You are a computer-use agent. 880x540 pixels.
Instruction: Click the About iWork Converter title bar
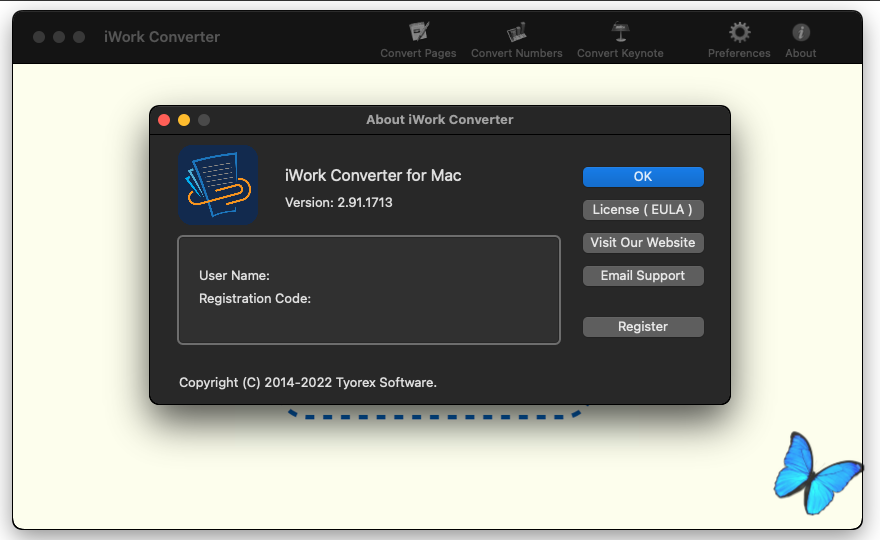(x=440, y=120)
